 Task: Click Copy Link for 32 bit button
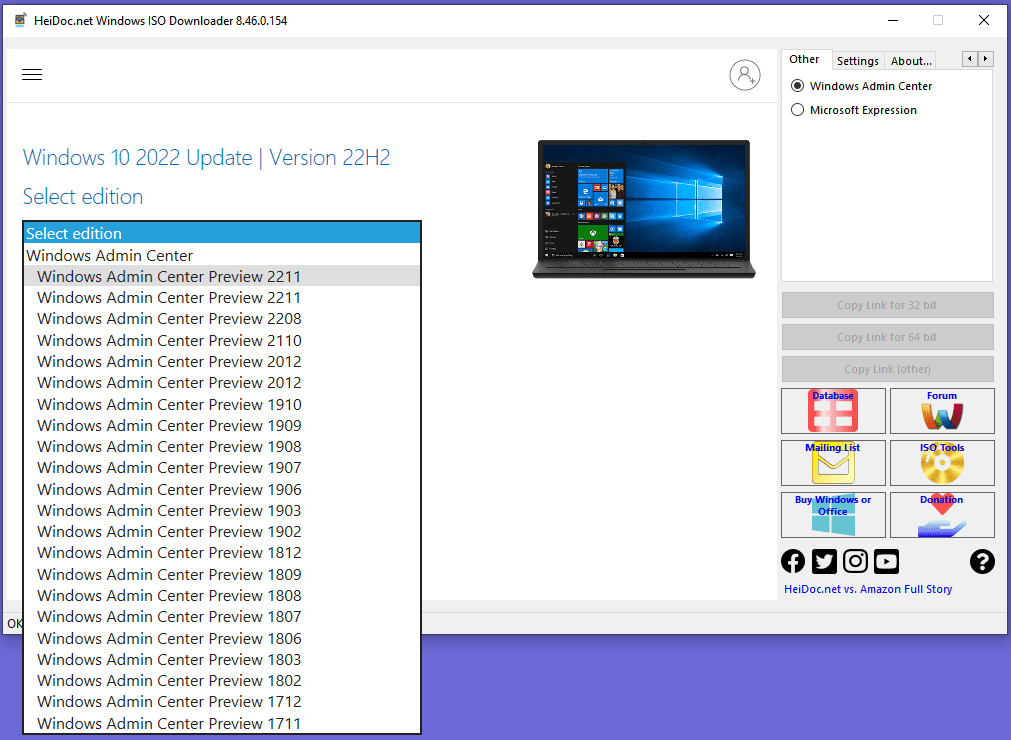887,305
